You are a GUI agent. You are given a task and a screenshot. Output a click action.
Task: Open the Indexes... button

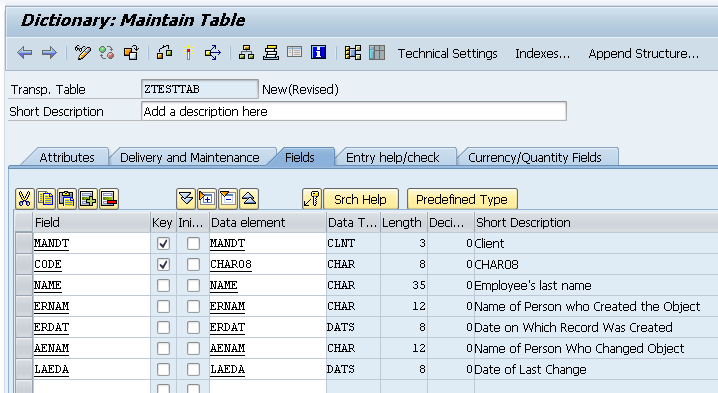pos(543,54)
